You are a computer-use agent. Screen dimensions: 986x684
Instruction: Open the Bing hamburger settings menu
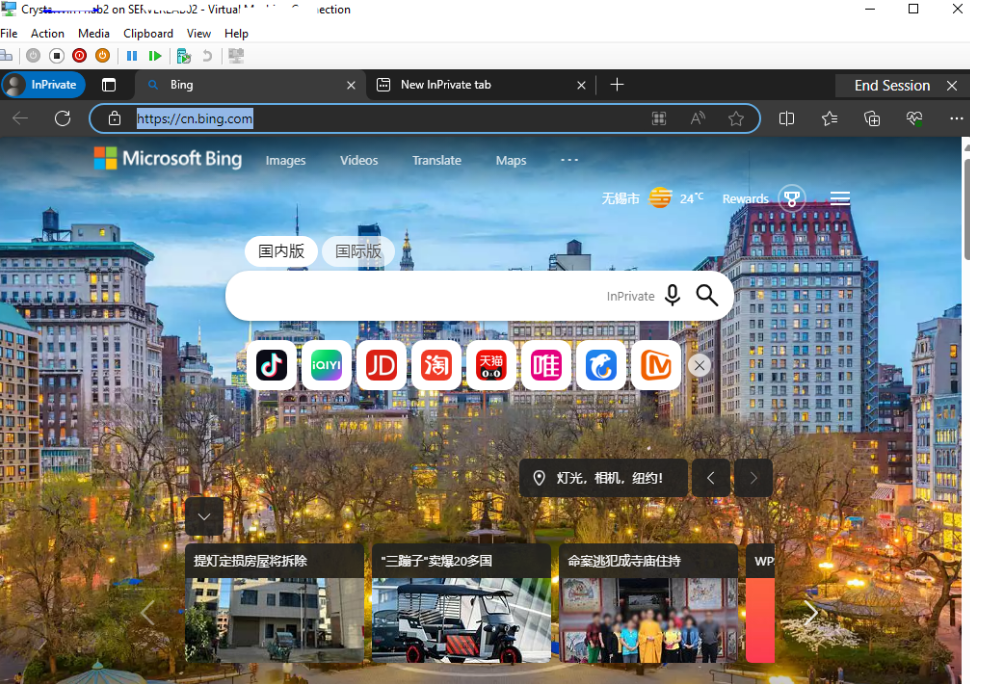pyautogui.click(x=840, y=199)
